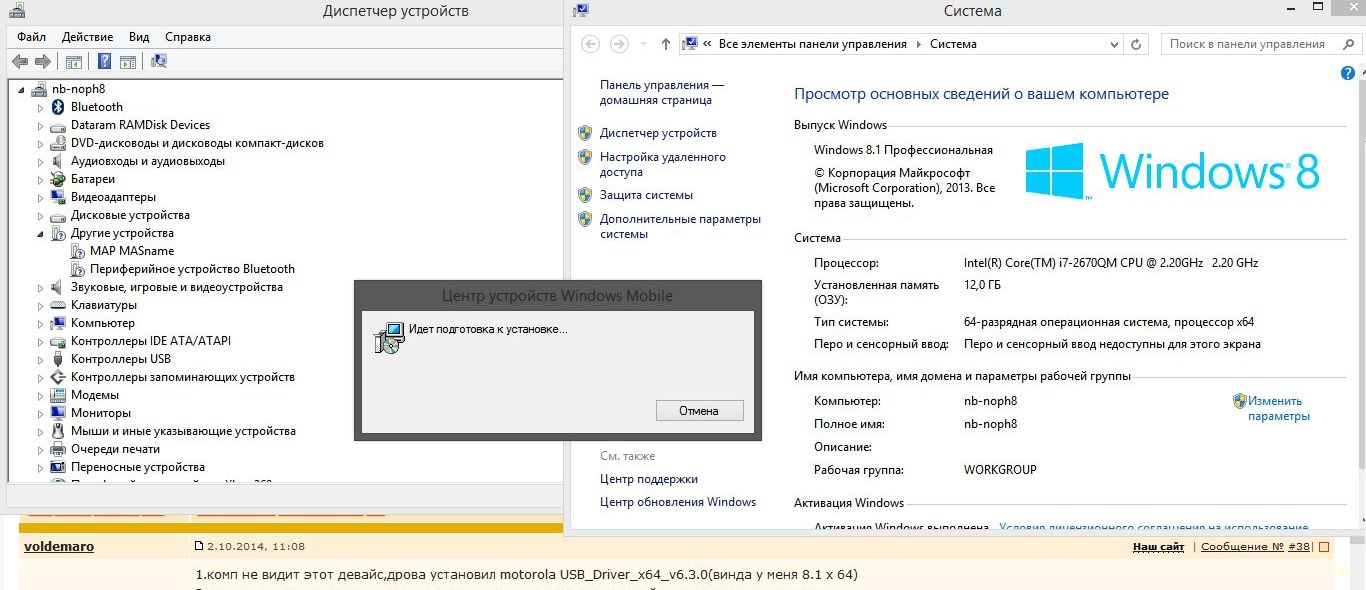The height and width of the screenshot is (590, 1366).
Task: Click the Show/Hide action pane toolbar icon
Action: tap(127, 62)
